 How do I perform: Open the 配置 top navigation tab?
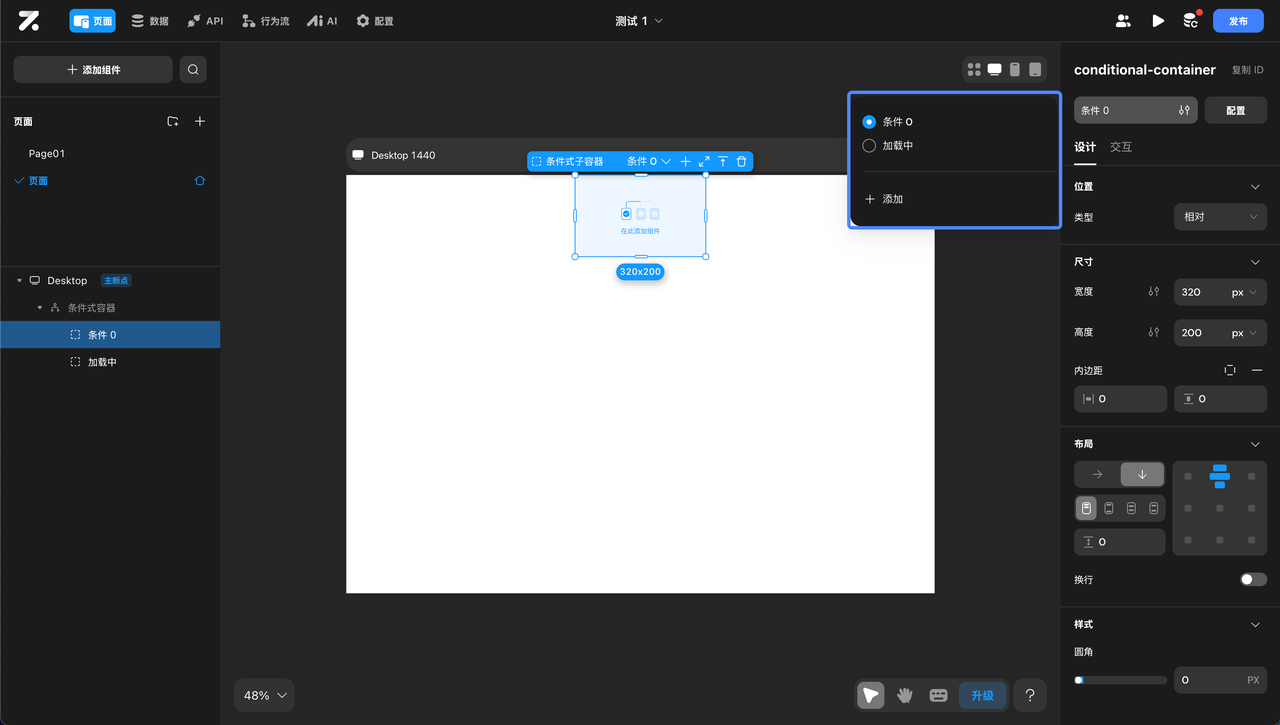coord(375,21)
